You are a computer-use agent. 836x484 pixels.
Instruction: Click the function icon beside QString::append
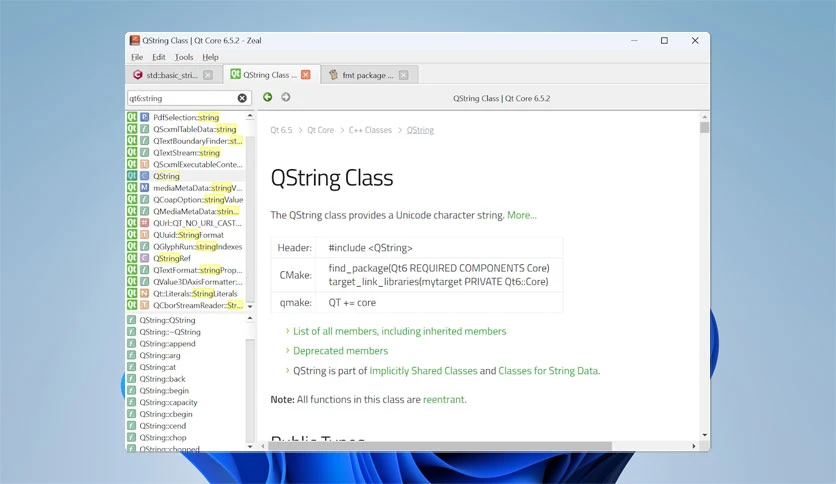point(131,344)
